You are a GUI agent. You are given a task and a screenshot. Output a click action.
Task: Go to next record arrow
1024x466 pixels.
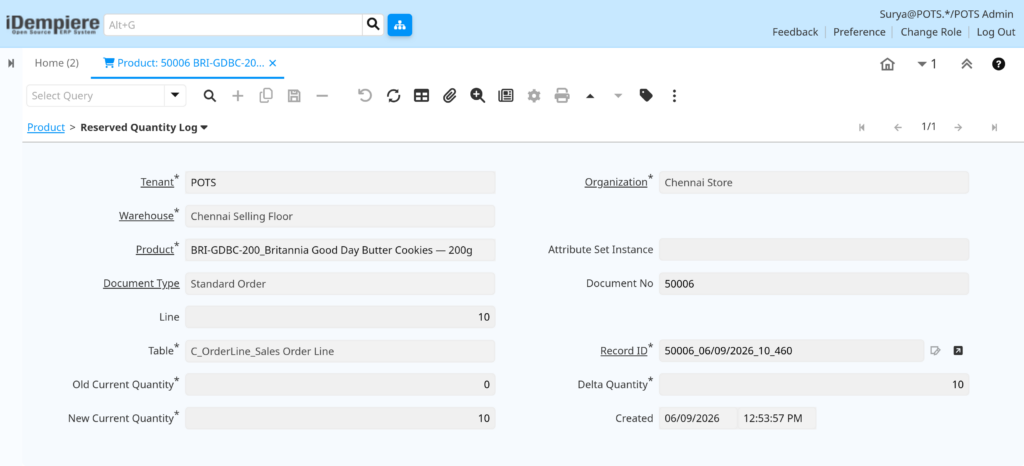pyautogui.click(x=958, y=127)
